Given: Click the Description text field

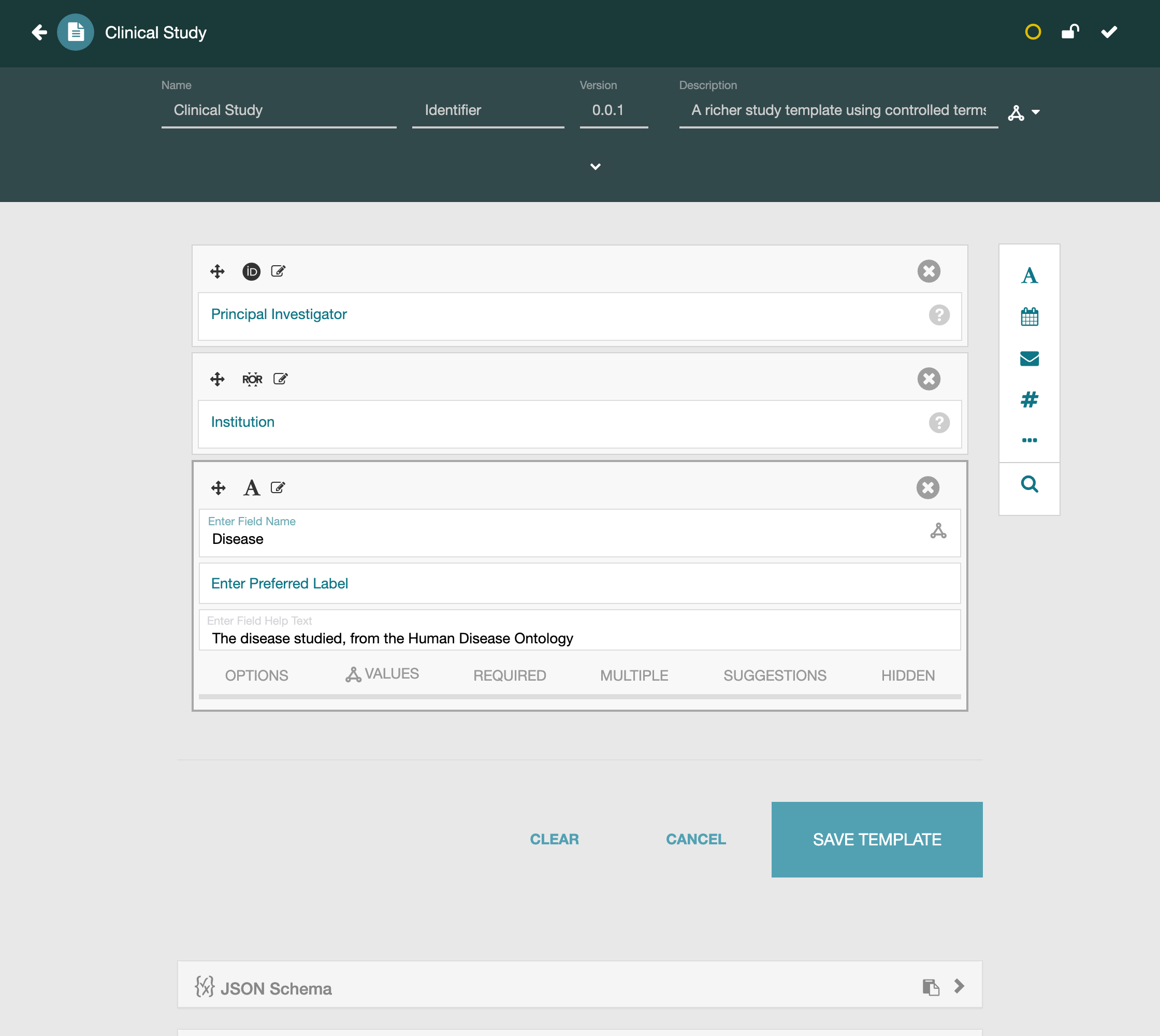Looking at the screenshot, I should 838,110.
